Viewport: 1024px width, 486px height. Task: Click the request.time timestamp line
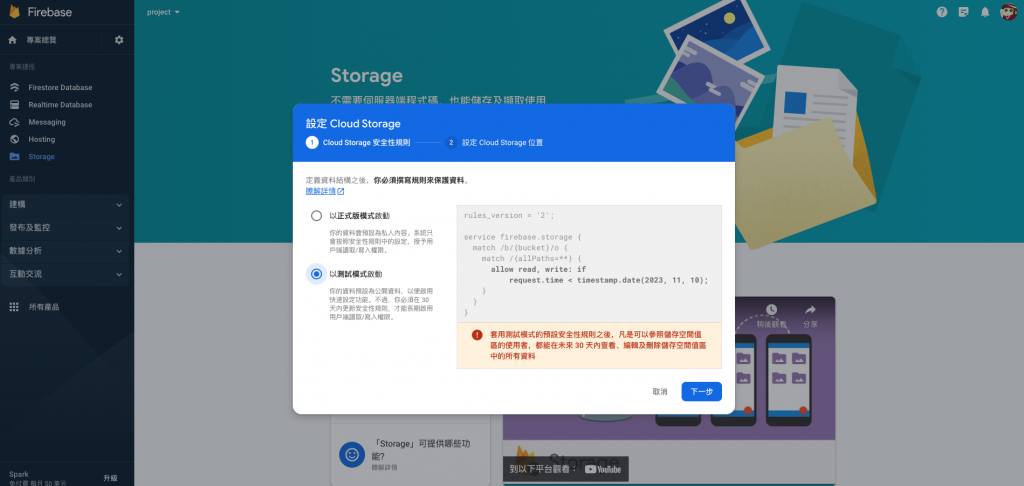609,280
